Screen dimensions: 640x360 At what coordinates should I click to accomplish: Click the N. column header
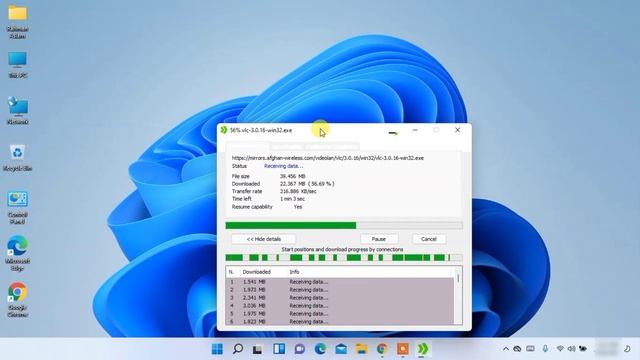[231, 272]
